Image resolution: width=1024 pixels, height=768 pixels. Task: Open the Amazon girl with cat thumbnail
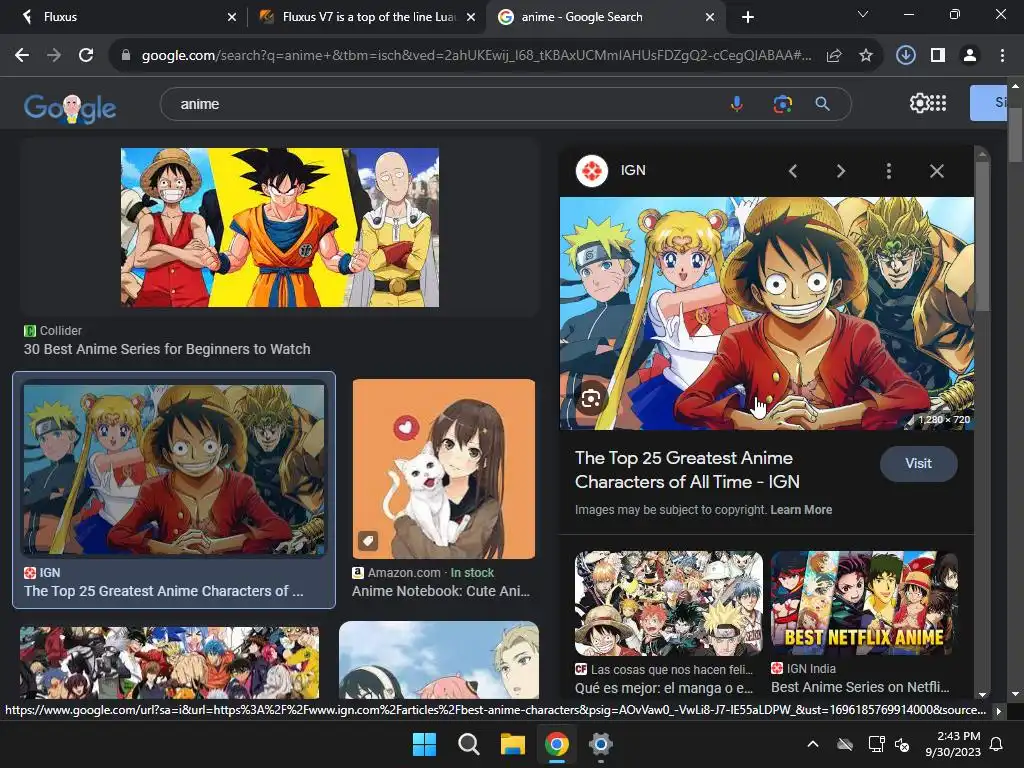click(443, 469)
